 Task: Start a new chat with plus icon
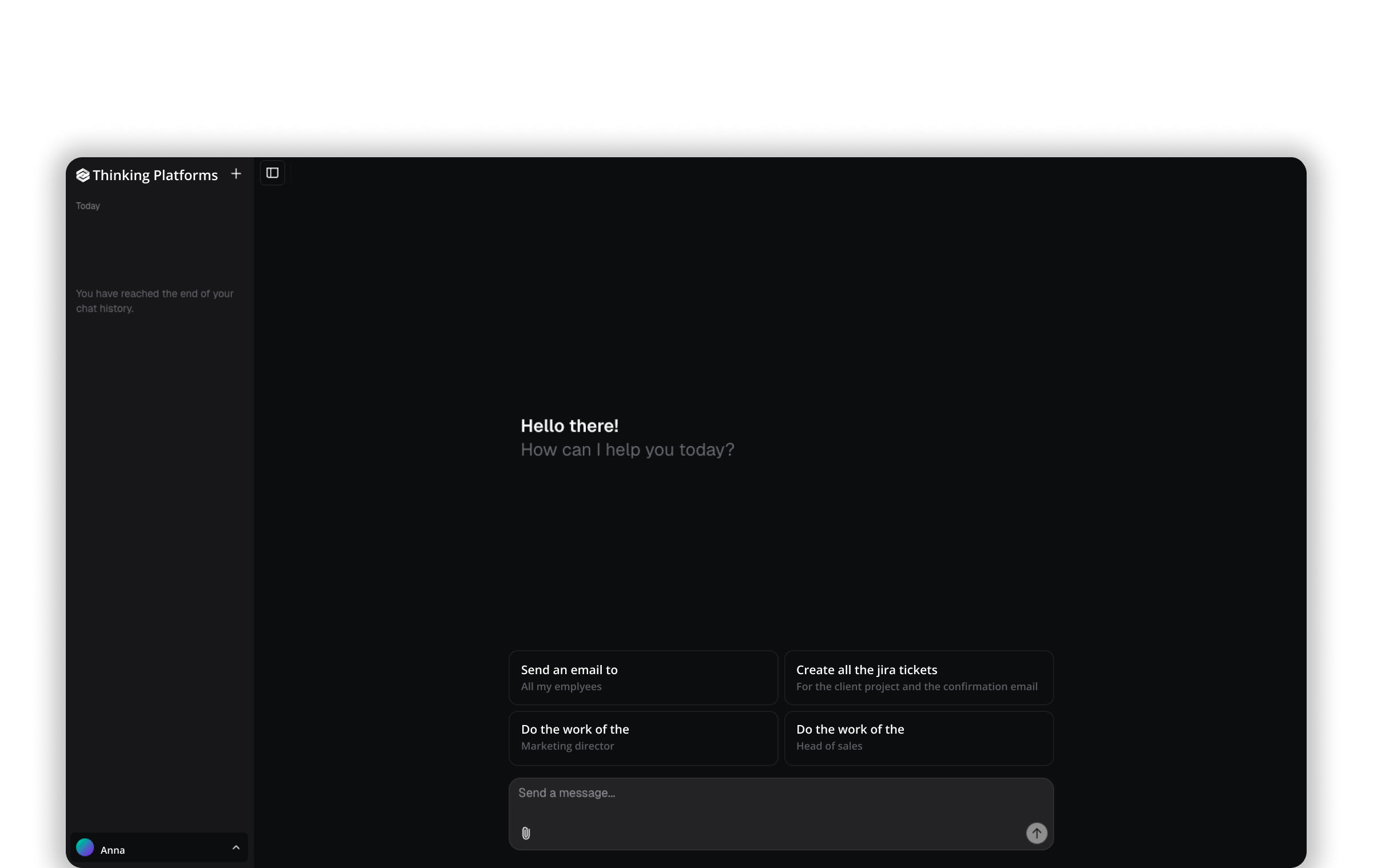(x=236, y=174)
